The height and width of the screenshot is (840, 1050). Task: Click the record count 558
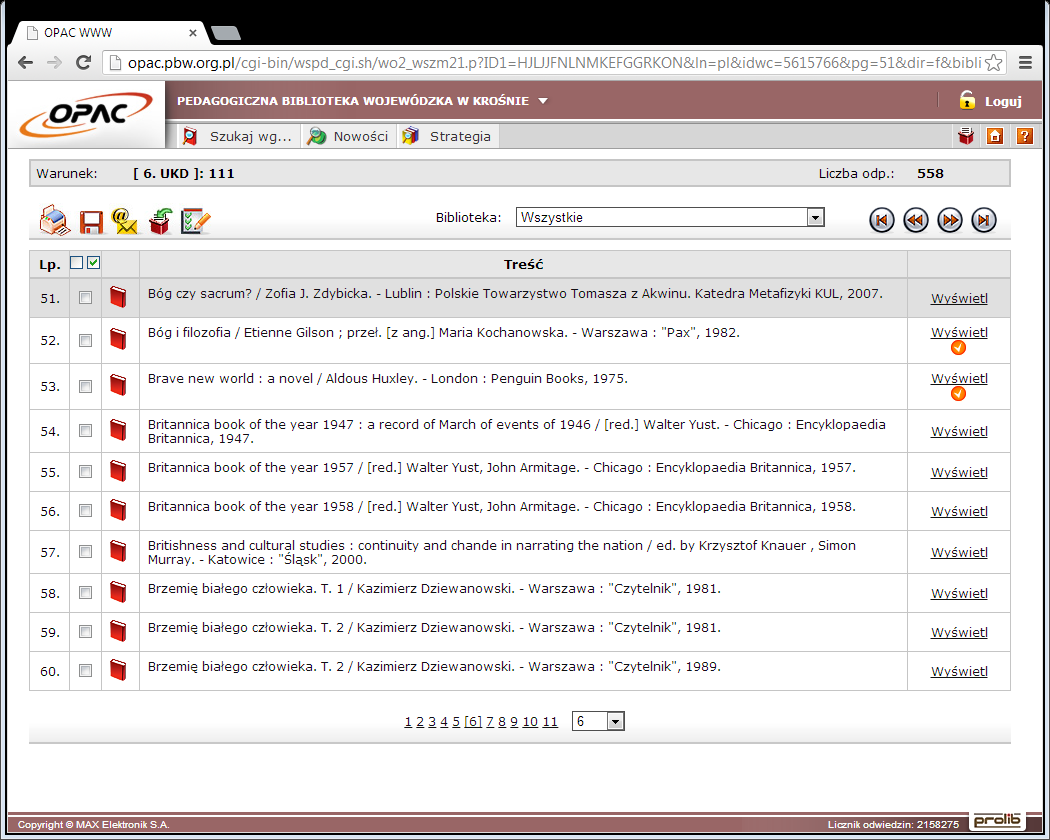[930, 173]
